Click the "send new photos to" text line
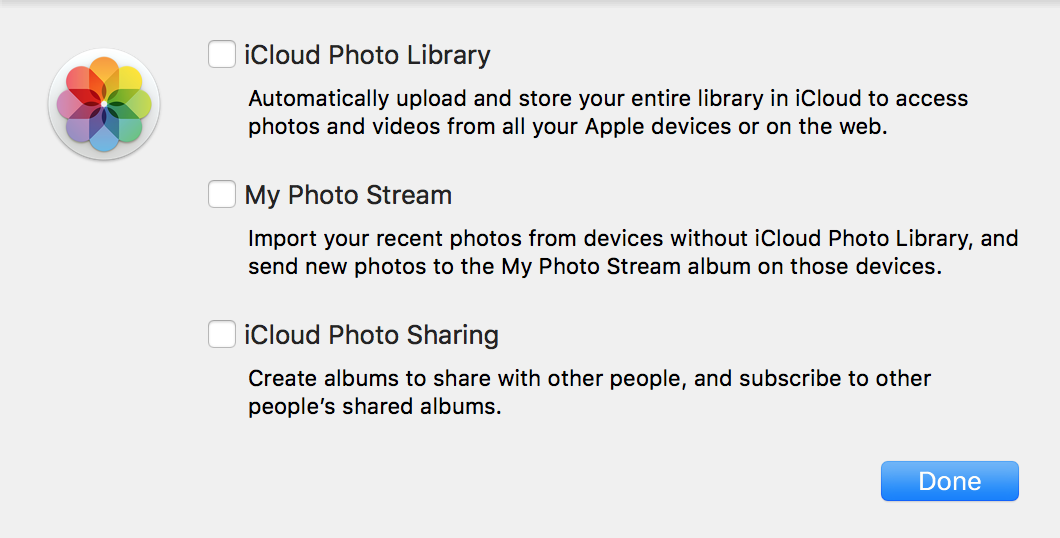The height and width of the screenshot is (538, 1060). click(x=595, y=268)
